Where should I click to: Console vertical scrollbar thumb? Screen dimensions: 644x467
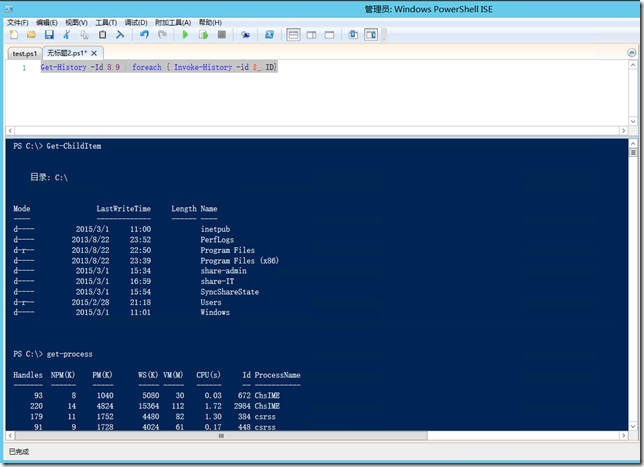pos(633,152)
